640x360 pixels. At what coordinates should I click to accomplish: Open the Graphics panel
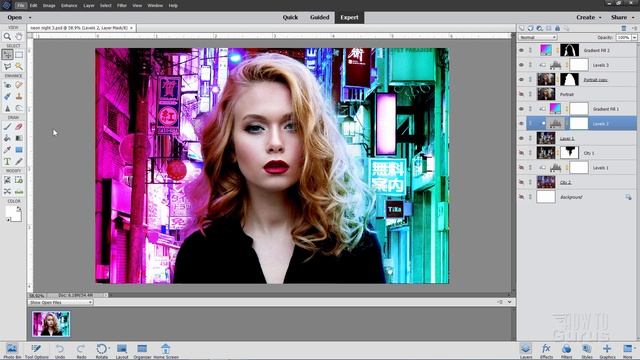pos(607,351)
